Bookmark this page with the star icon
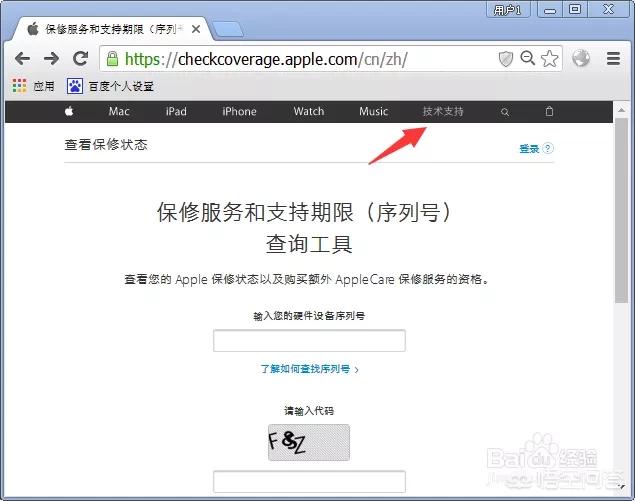Screen dimensions: 635x501 point(549,59)
